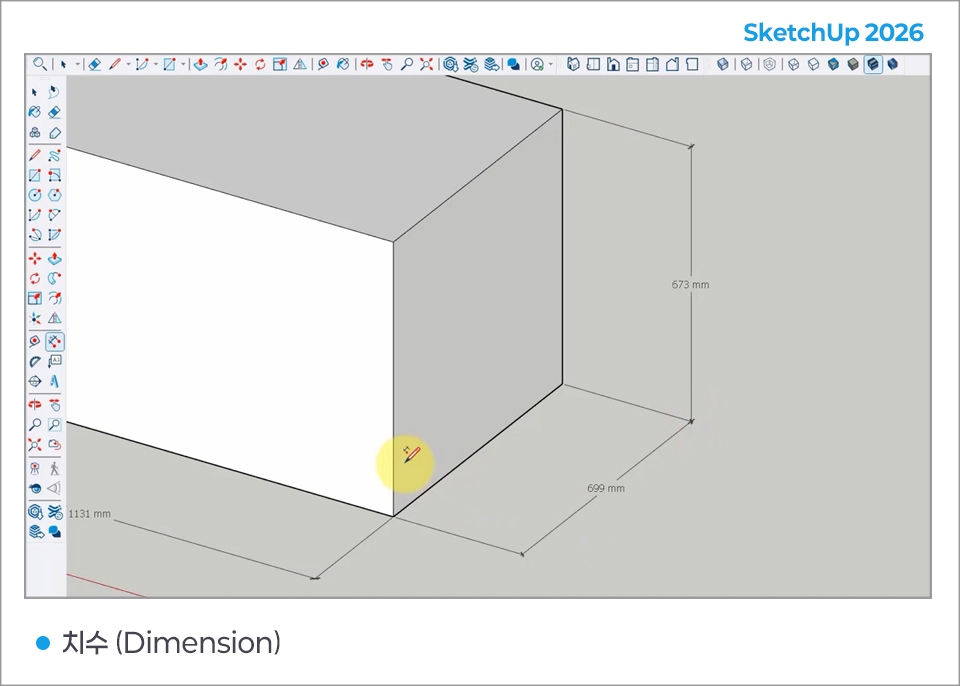
Task: Click Zoom Extents in the top toolbar
Action: click(427, 64)
